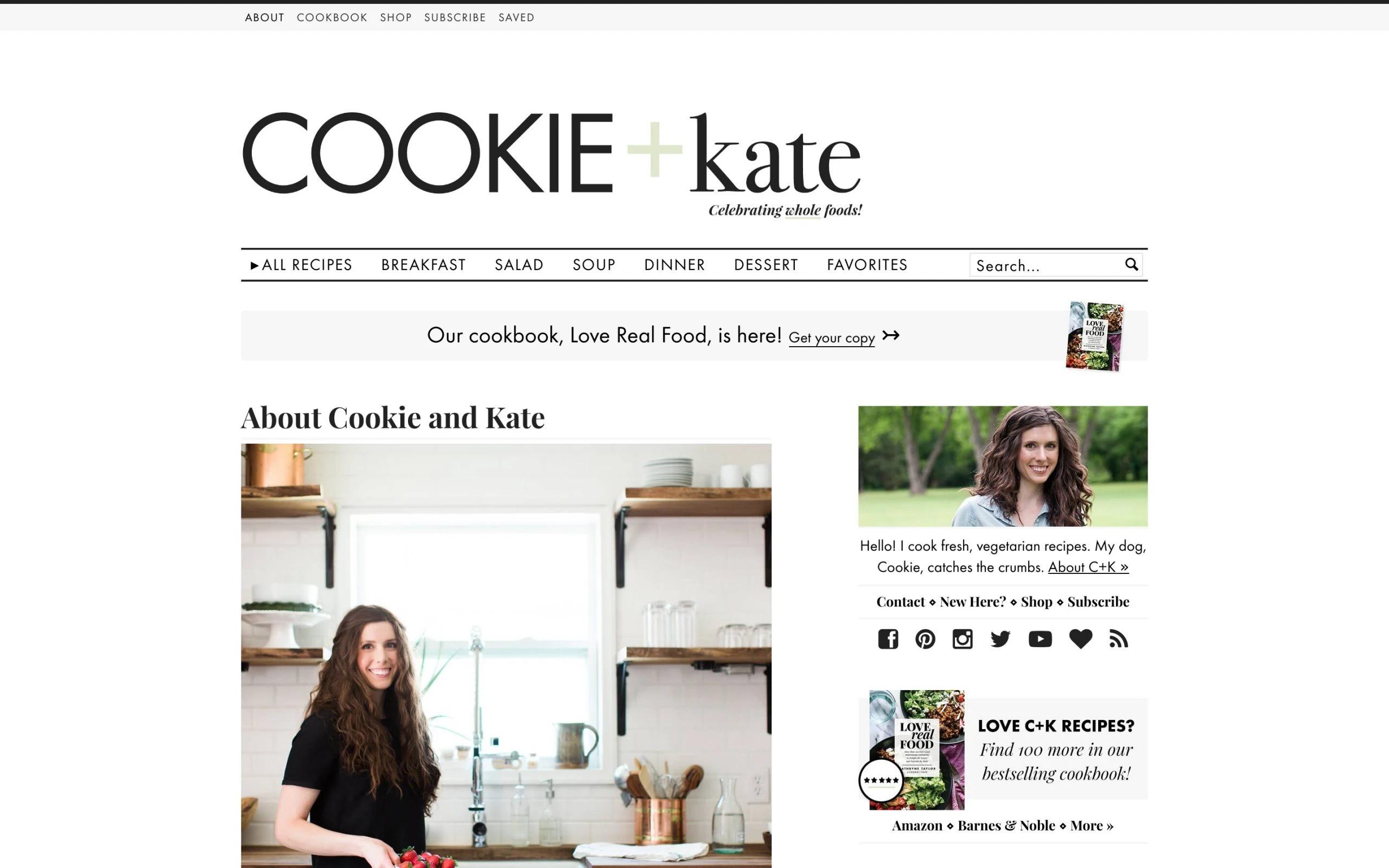Click the Barnes & Noble link
1389x868 pixels.
pos(1006,826)
